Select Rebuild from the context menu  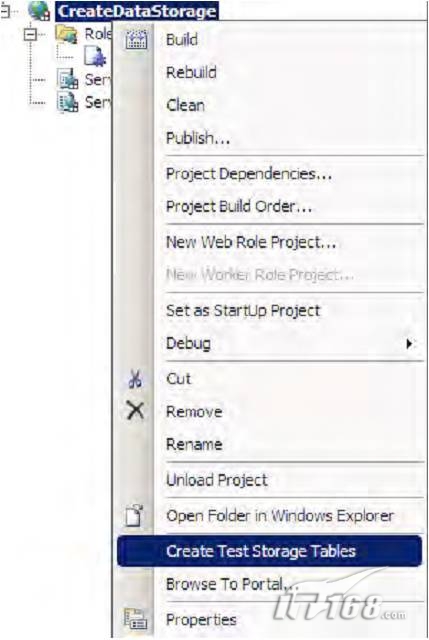[x=191, y=73]
